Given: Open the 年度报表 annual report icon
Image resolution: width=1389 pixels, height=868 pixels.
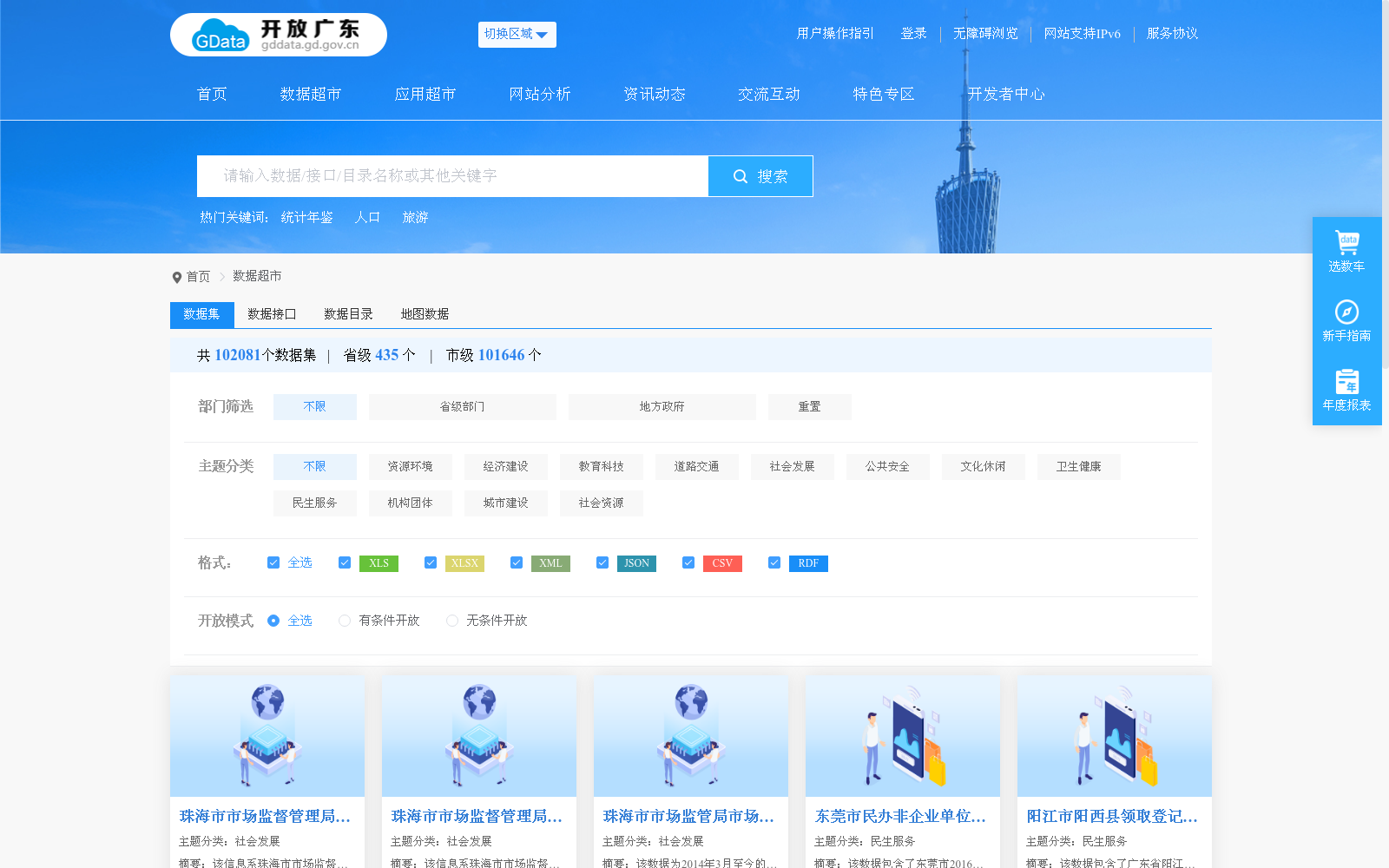Looking at the screenshot, I should click(x=1346, y=382).
